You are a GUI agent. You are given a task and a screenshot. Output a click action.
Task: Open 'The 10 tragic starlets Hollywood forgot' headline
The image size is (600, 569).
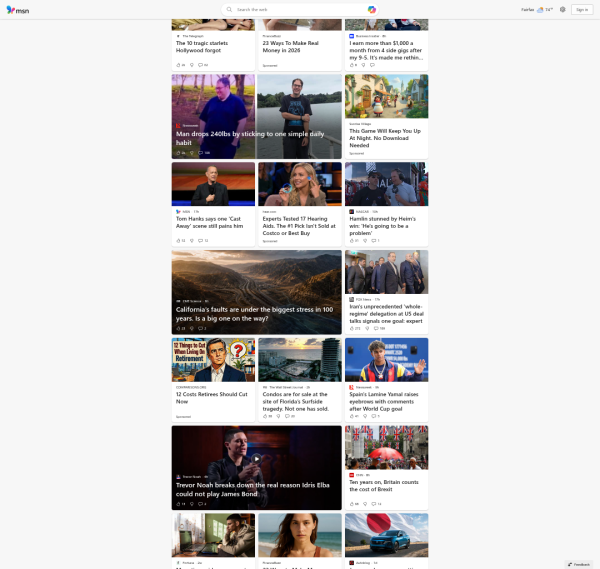(x=202, y=47)
